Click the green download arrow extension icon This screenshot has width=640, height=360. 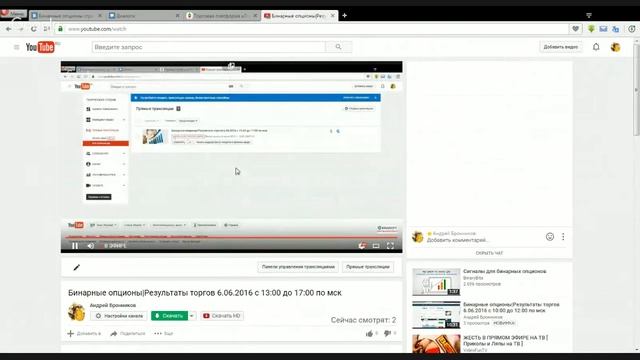click(x=591, y=29)
